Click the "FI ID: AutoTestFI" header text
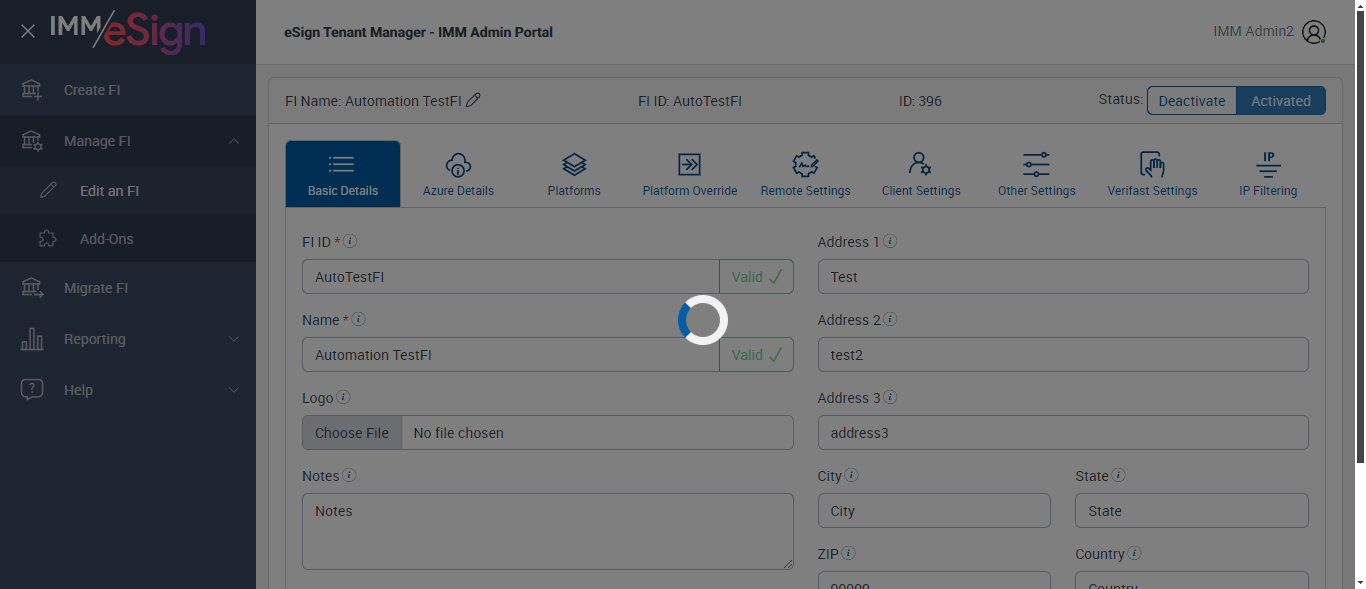This screenshot has height=589, width=1366. click(x=690, y=101)
